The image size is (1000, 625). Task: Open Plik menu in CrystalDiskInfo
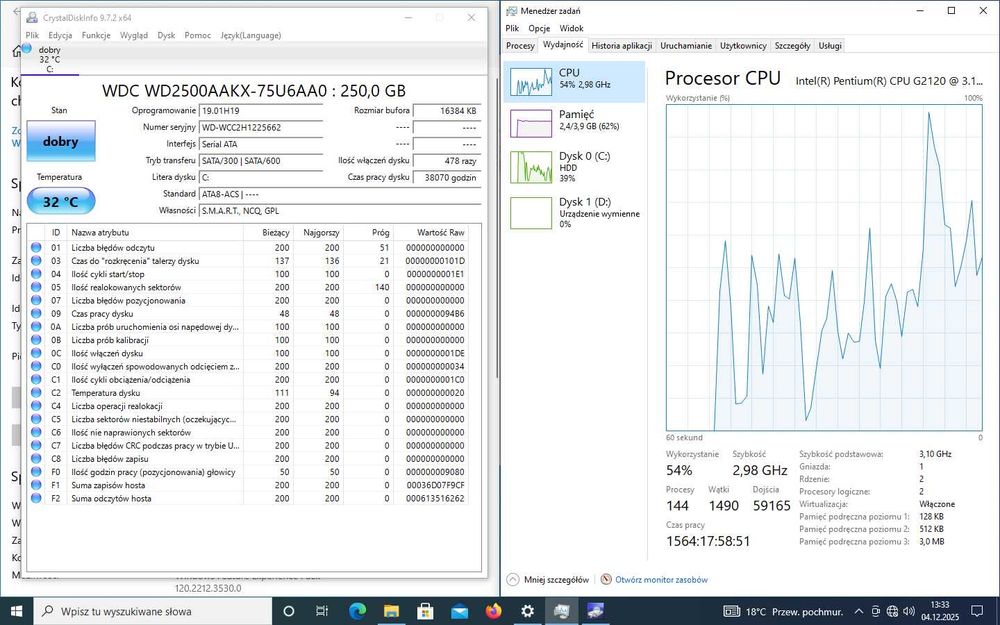click(32, 35)
